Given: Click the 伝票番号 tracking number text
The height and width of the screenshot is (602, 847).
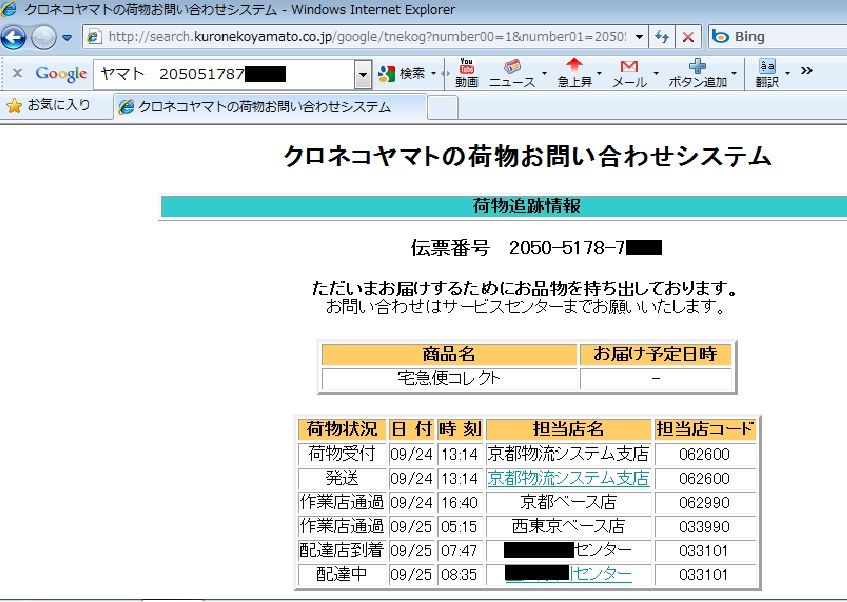Looking at the screenshot, I should (x=536, y=248).
